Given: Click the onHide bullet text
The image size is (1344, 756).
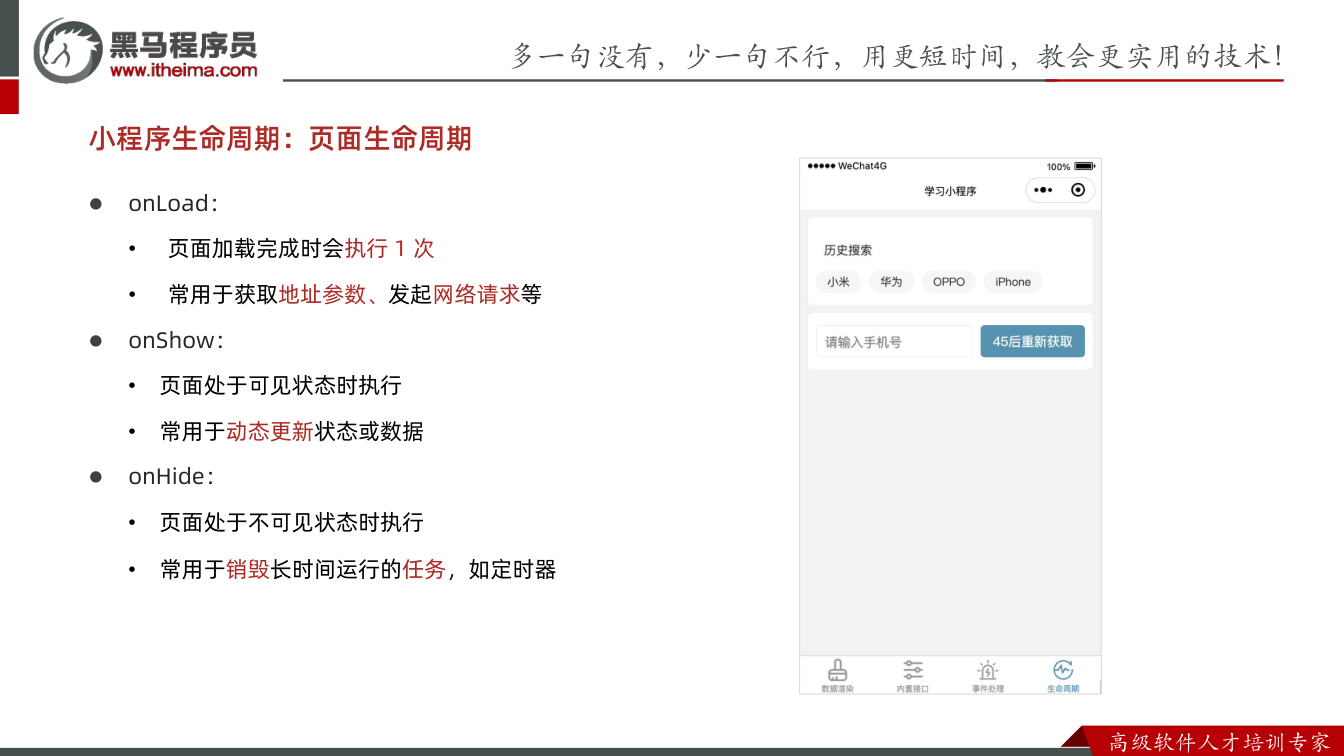Looking at the screenshot, I should (171, 476).
